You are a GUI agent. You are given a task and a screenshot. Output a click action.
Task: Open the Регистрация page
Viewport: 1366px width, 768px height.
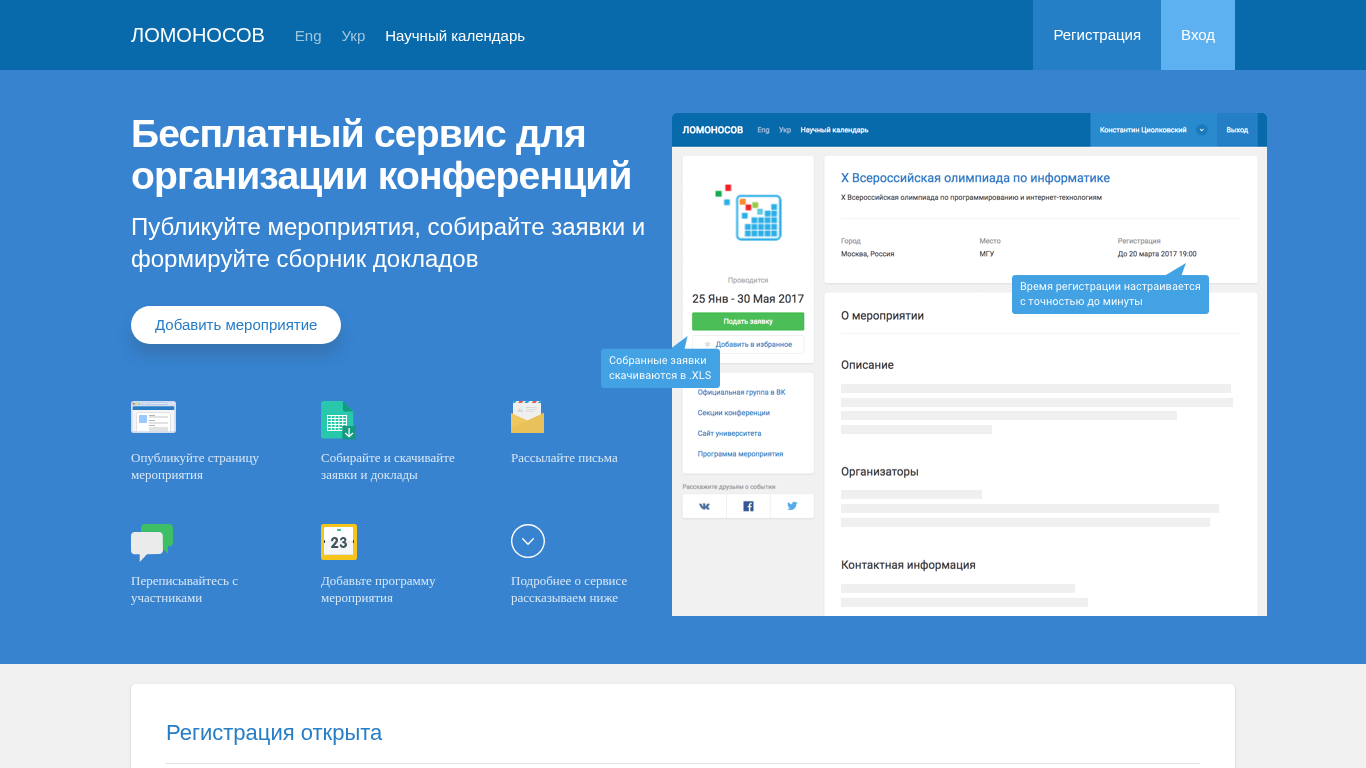(x=1097, y=35)
